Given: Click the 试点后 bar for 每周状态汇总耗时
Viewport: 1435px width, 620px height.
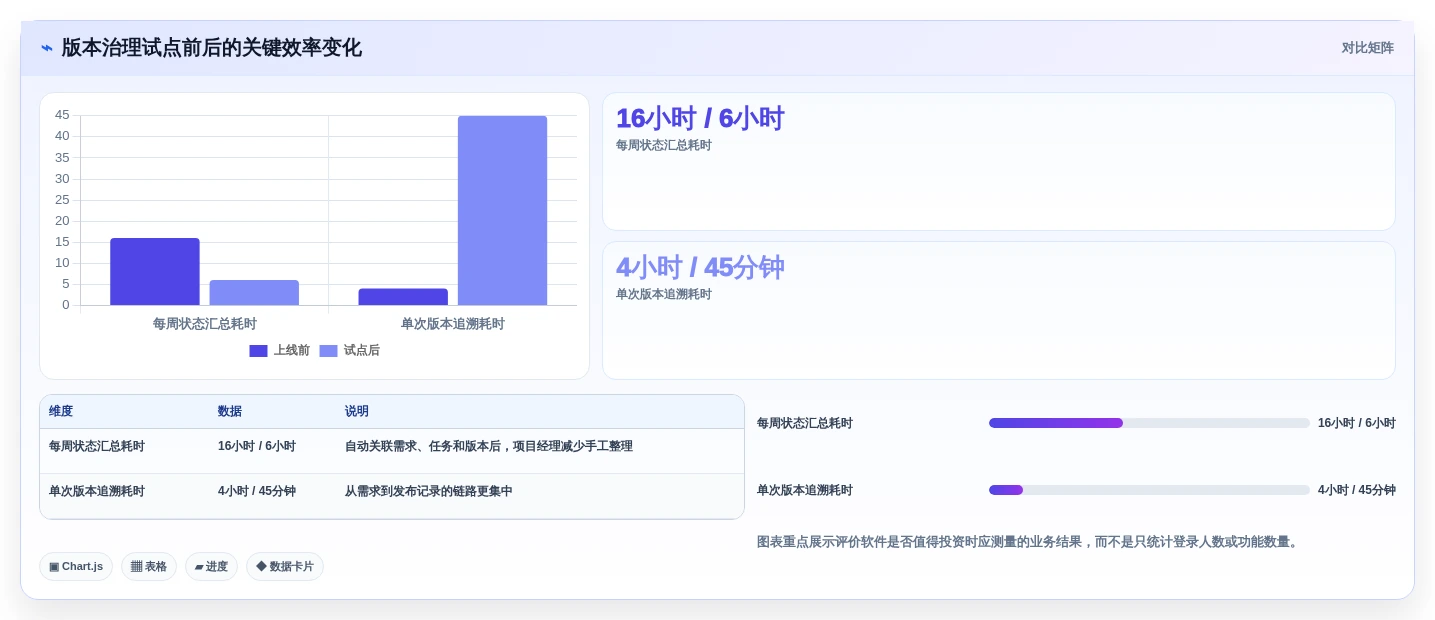Looking at the screenshot, I should pos(254,292).
